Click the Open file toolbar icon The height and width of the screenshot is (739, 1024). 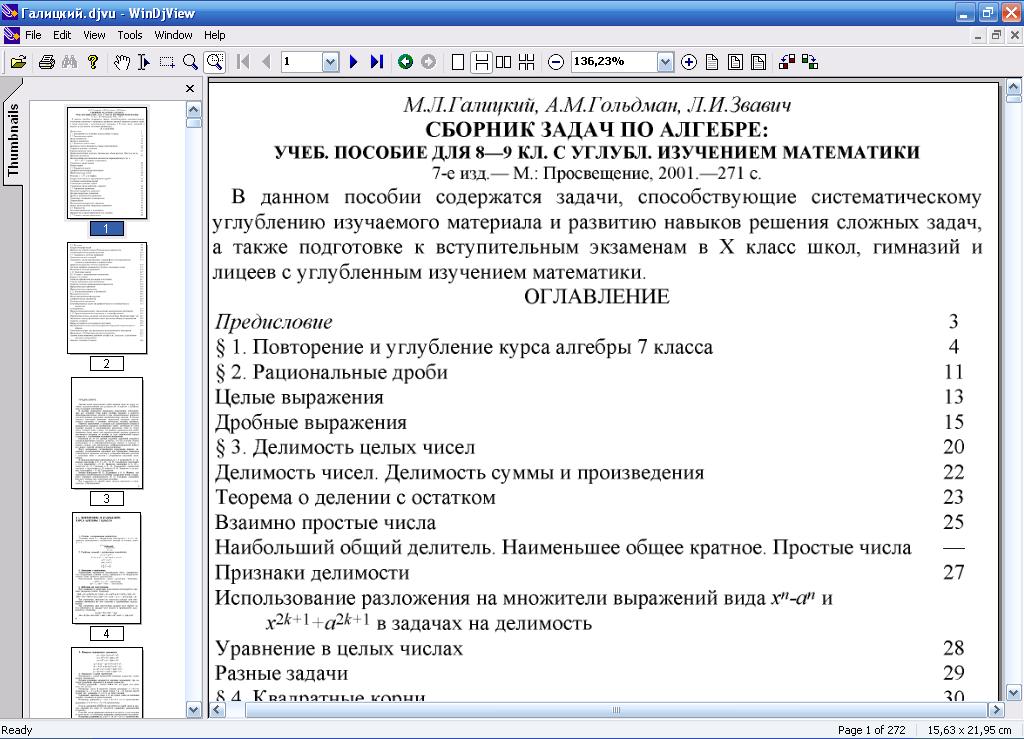[x=18, y=62]
